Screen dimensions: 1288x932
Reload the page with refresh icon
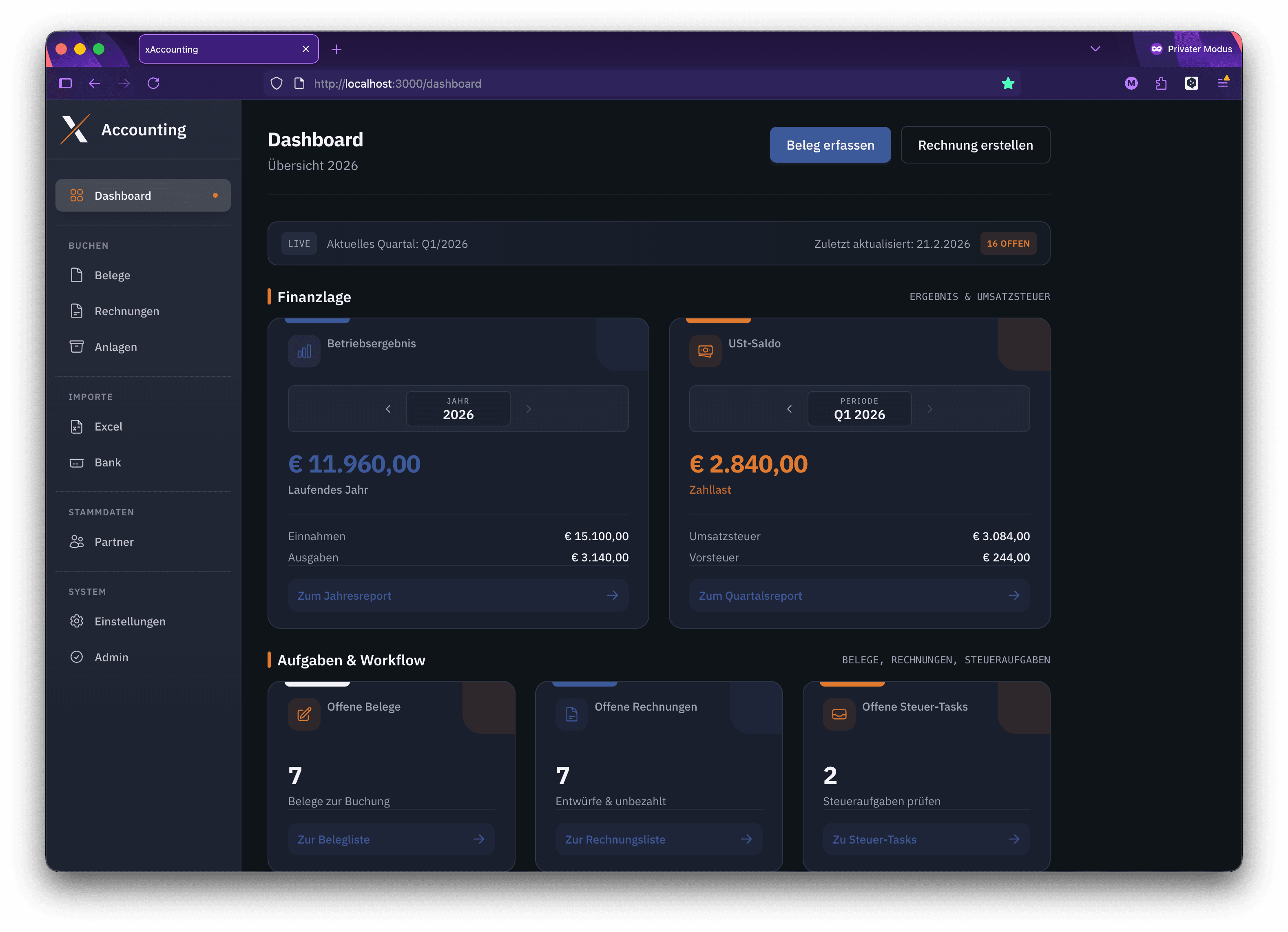point(153,84)
